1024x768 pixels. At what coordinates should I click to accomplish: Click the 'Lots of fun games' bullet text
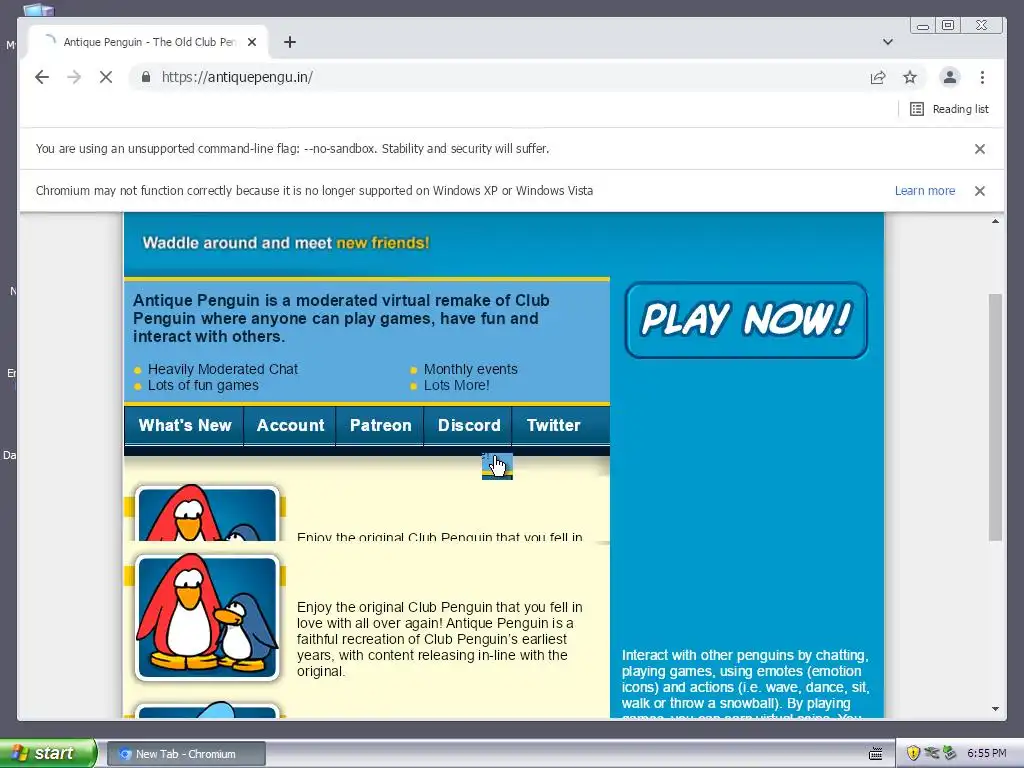pyautogui.click(x=203, y=385)
